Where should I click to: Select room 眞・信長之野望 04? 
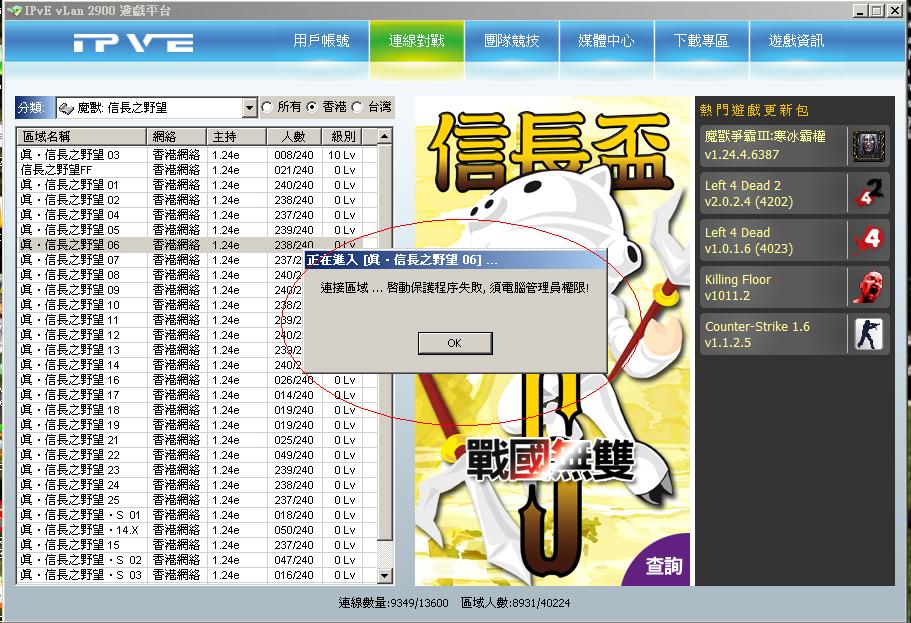pyautogui.click(x=198, y=215)
